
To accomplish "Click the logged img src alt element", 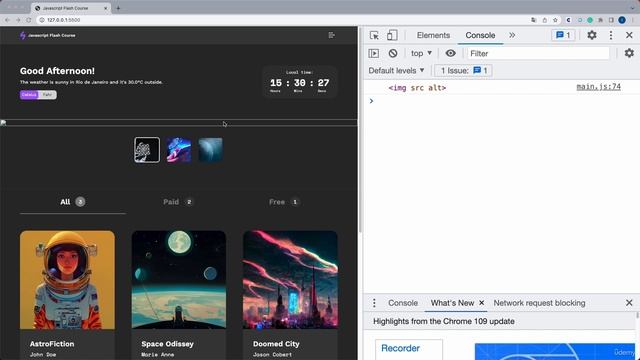I will pyautogui.click(x=417, y=88).
